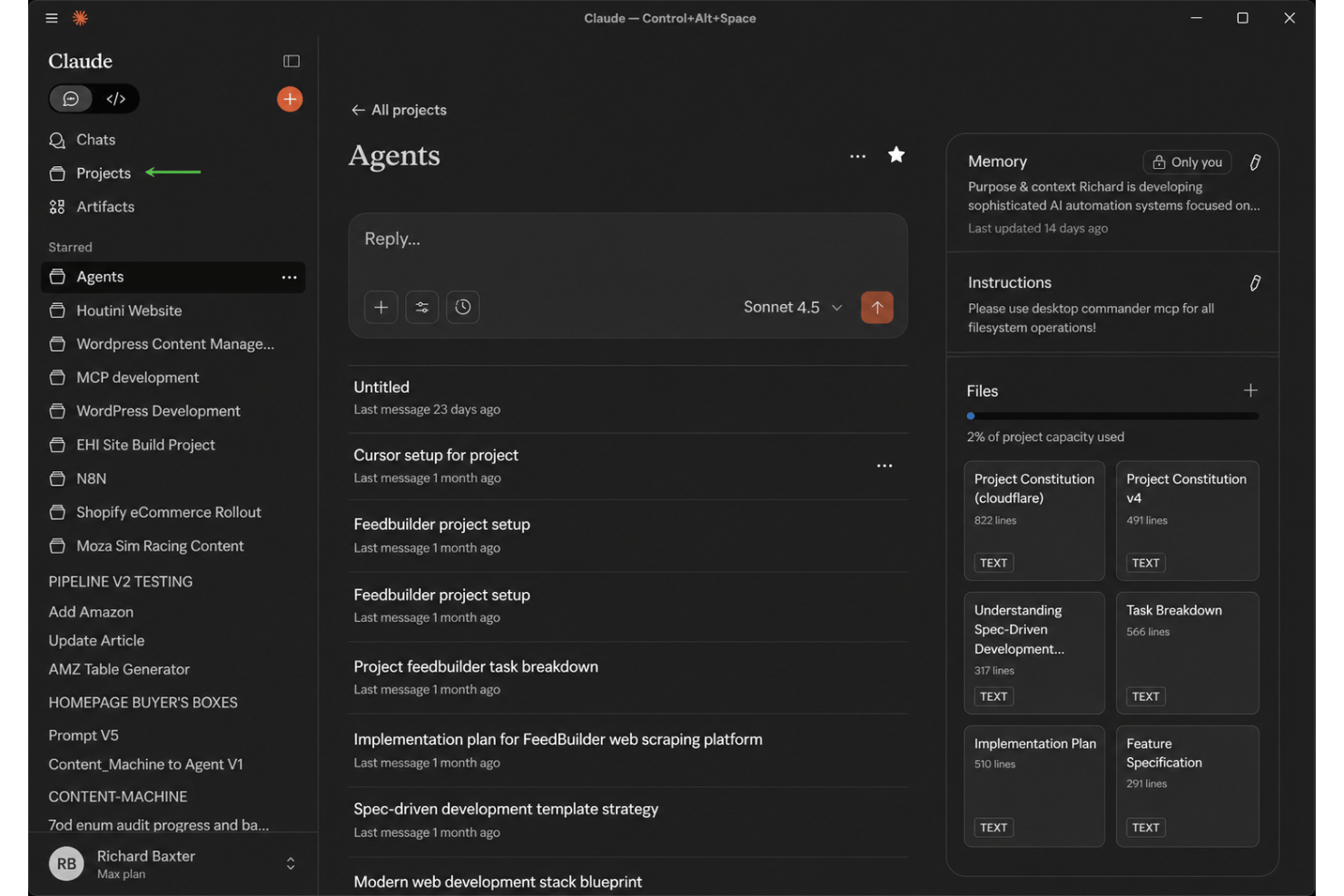Open the Untitled conversation
Screen dimensions: 1344x896
tap(628, 398)
